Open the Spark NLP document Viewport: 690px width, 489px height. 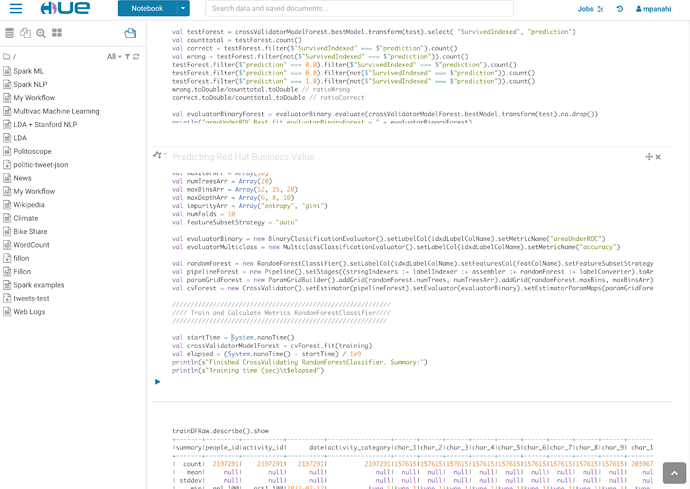tap(30, 84)
